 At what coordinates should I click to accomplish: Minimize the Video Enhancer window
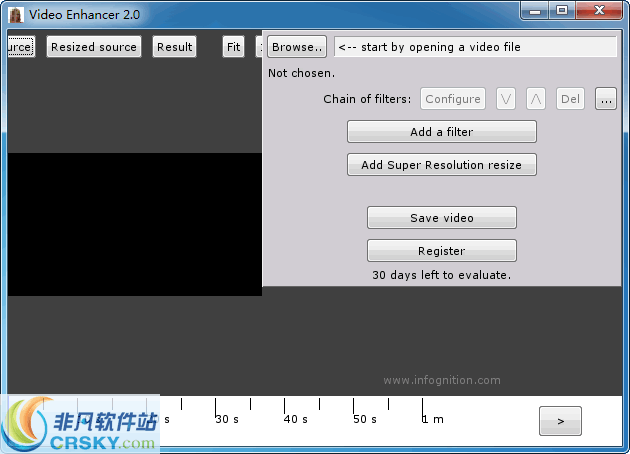tap(535, 10)
